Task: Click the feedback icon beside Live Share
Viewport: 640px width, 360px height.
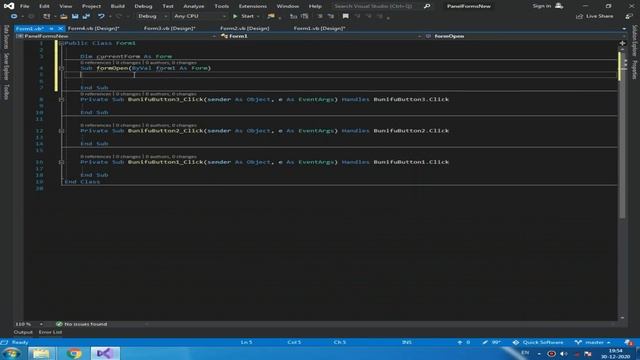Action: pos(629,16)
